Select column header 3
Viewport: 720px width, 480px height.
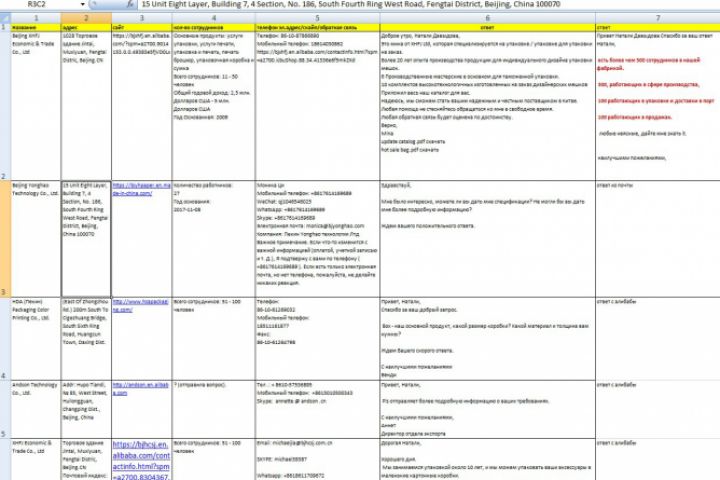(141, 18)
